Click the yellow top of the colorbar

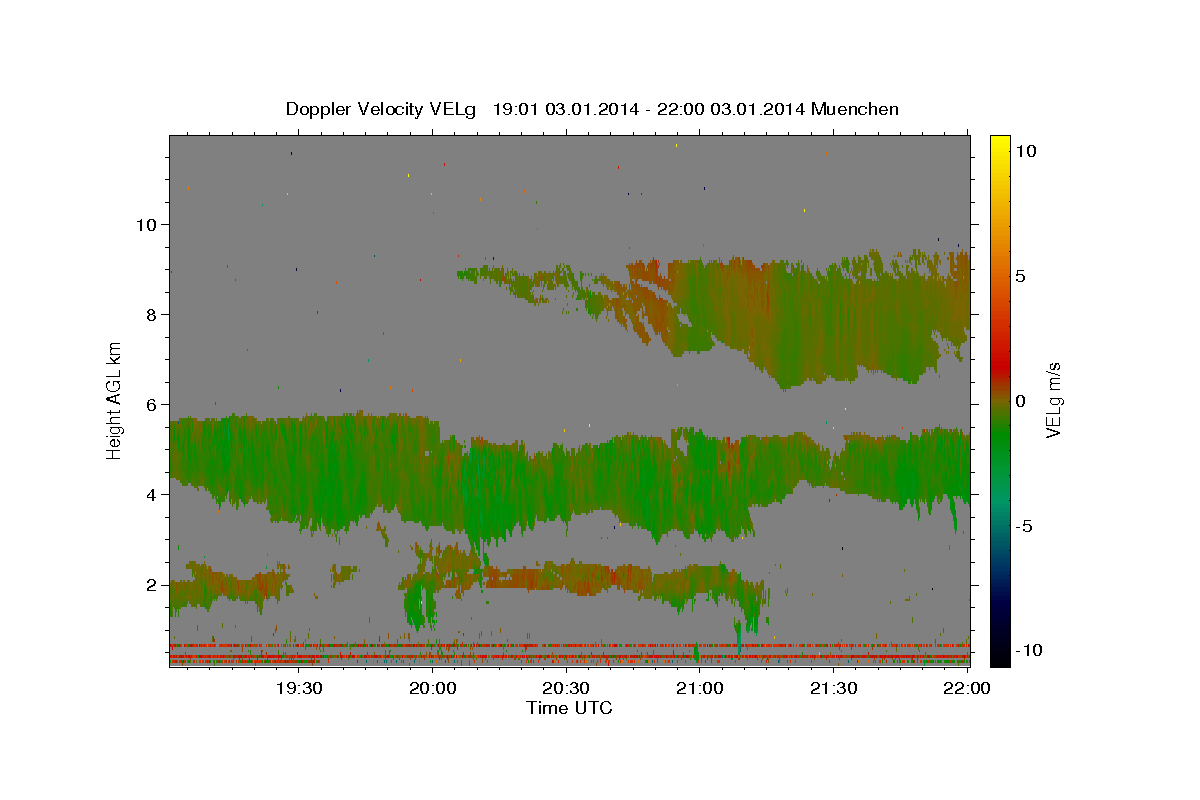click(x=1000, y=145)
